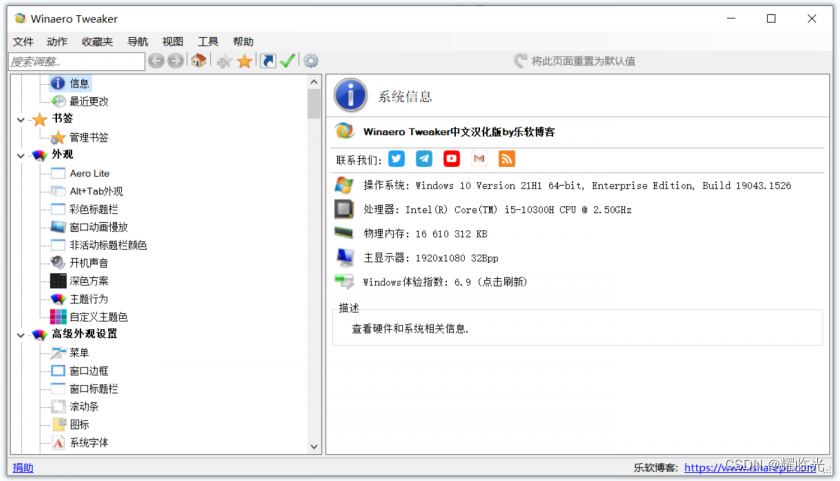Click the Windows flag icon beside 操作系统

click(x=344, y=185)
